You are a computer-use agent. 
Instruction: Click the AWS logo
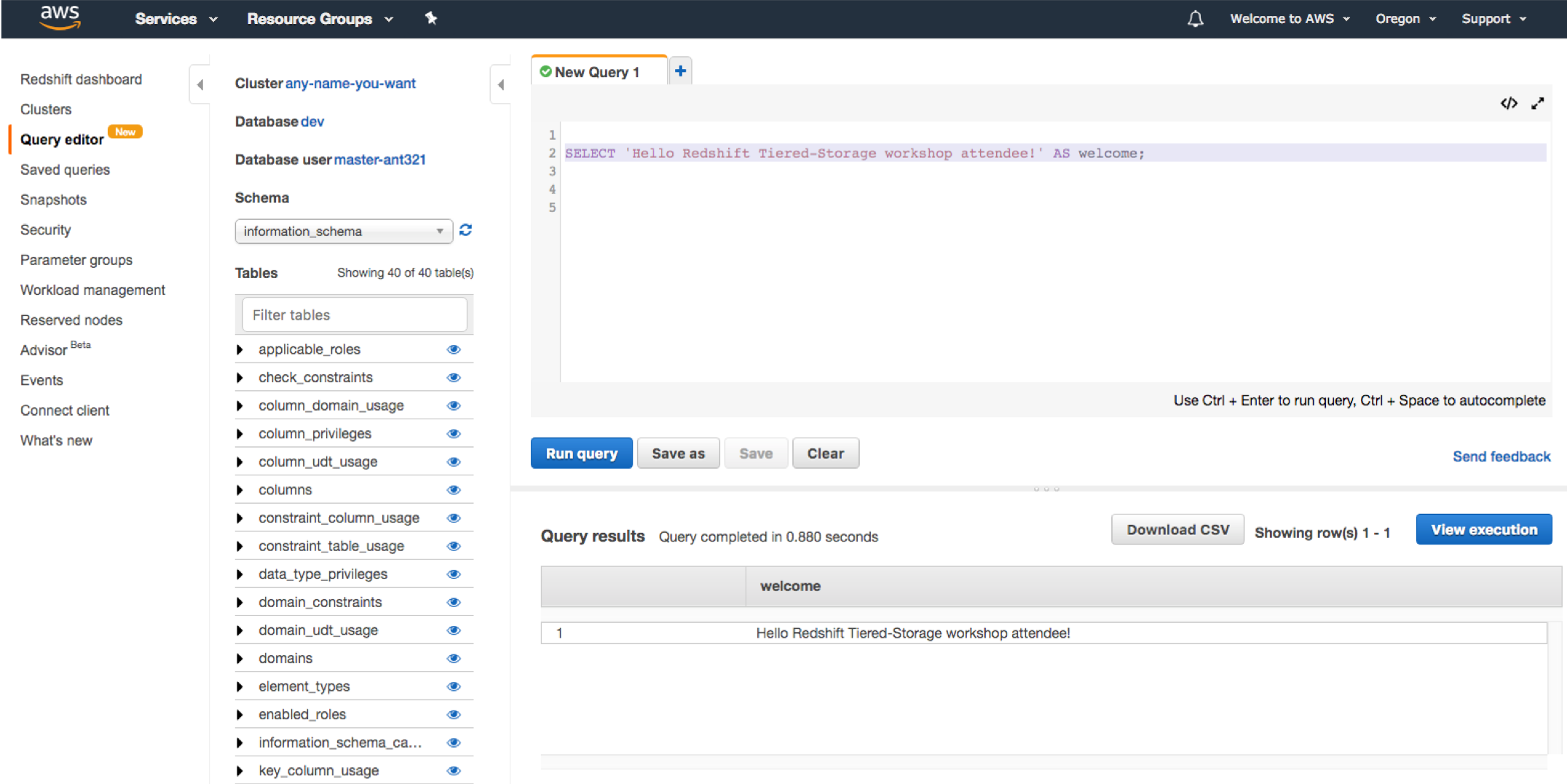[60, 17]
